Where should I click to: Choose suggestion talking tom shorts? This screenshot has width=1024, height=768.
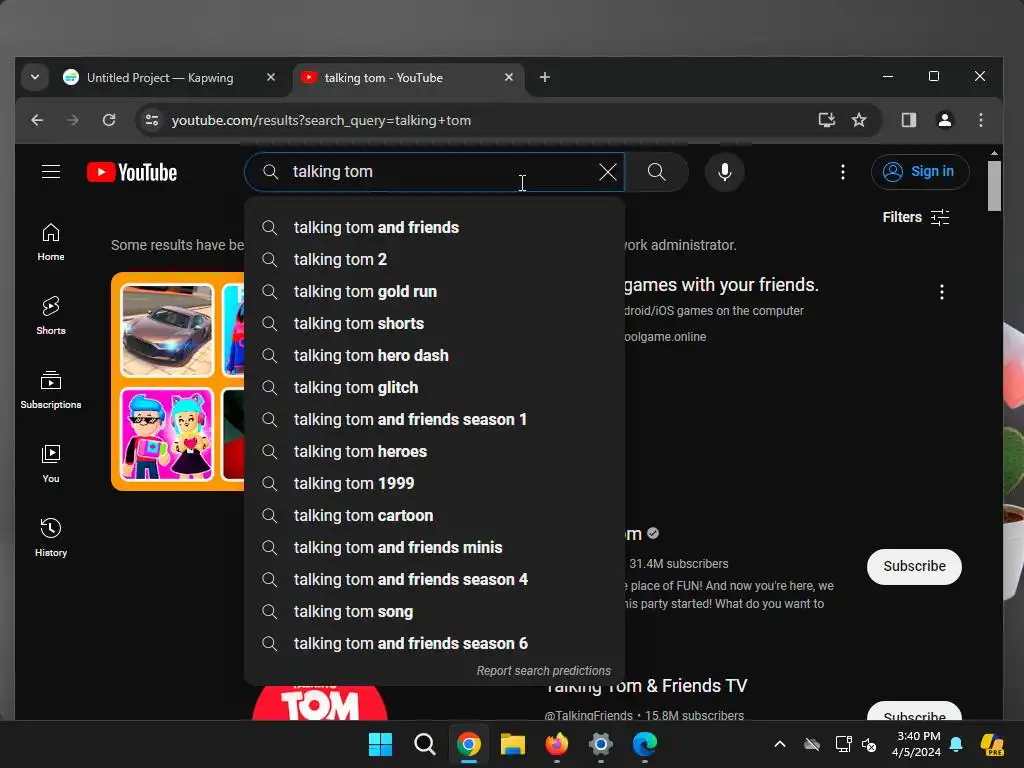point(434,323)
